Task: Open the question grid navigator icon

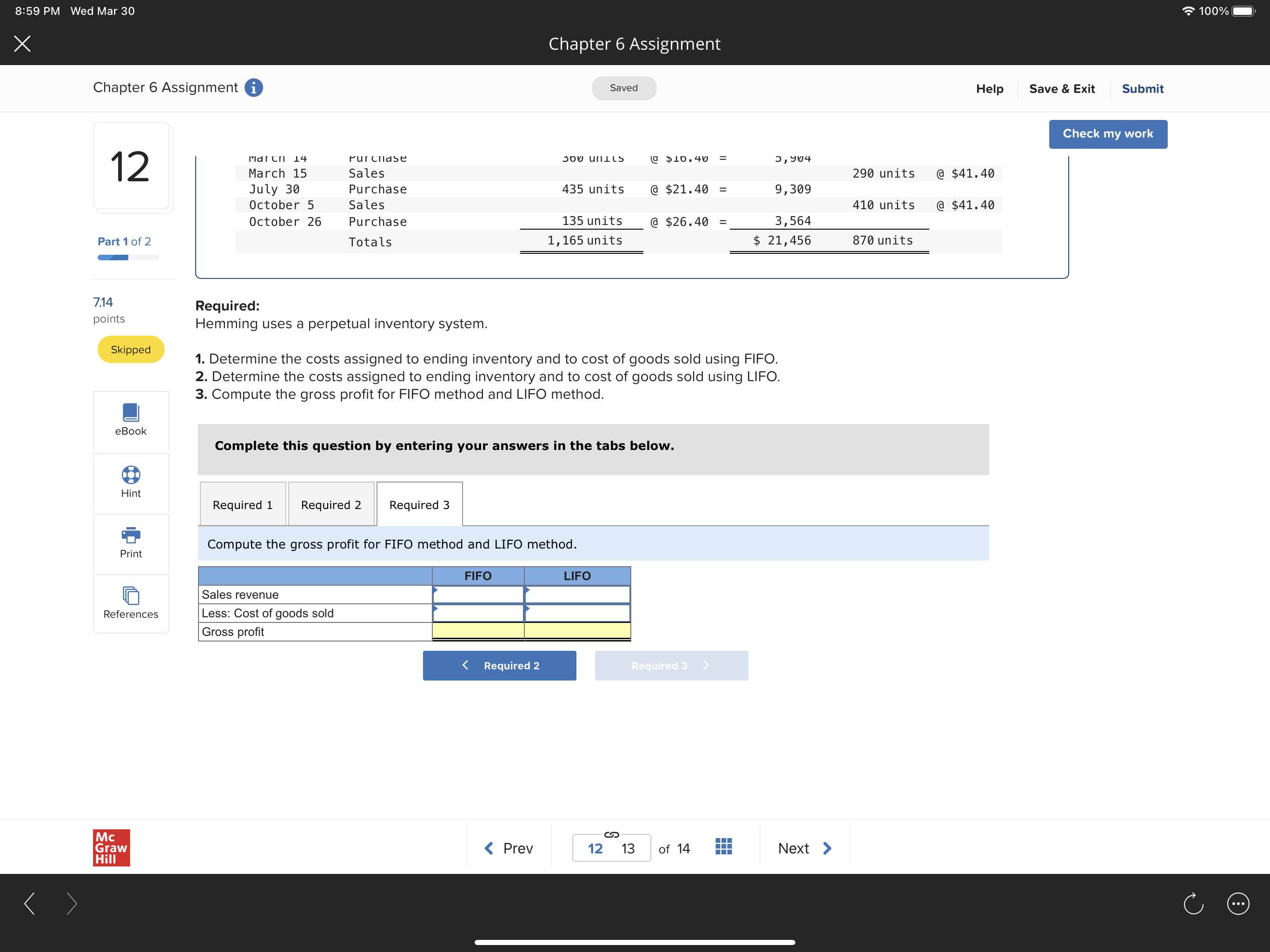Action: coord(723,846)
